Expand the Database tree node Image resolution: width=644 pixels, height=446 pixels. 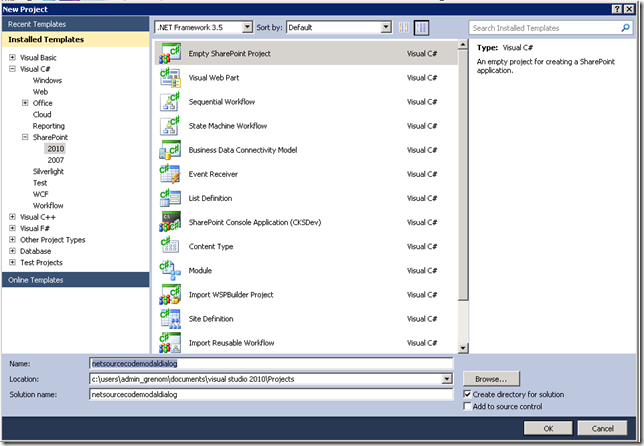[12, 251]
